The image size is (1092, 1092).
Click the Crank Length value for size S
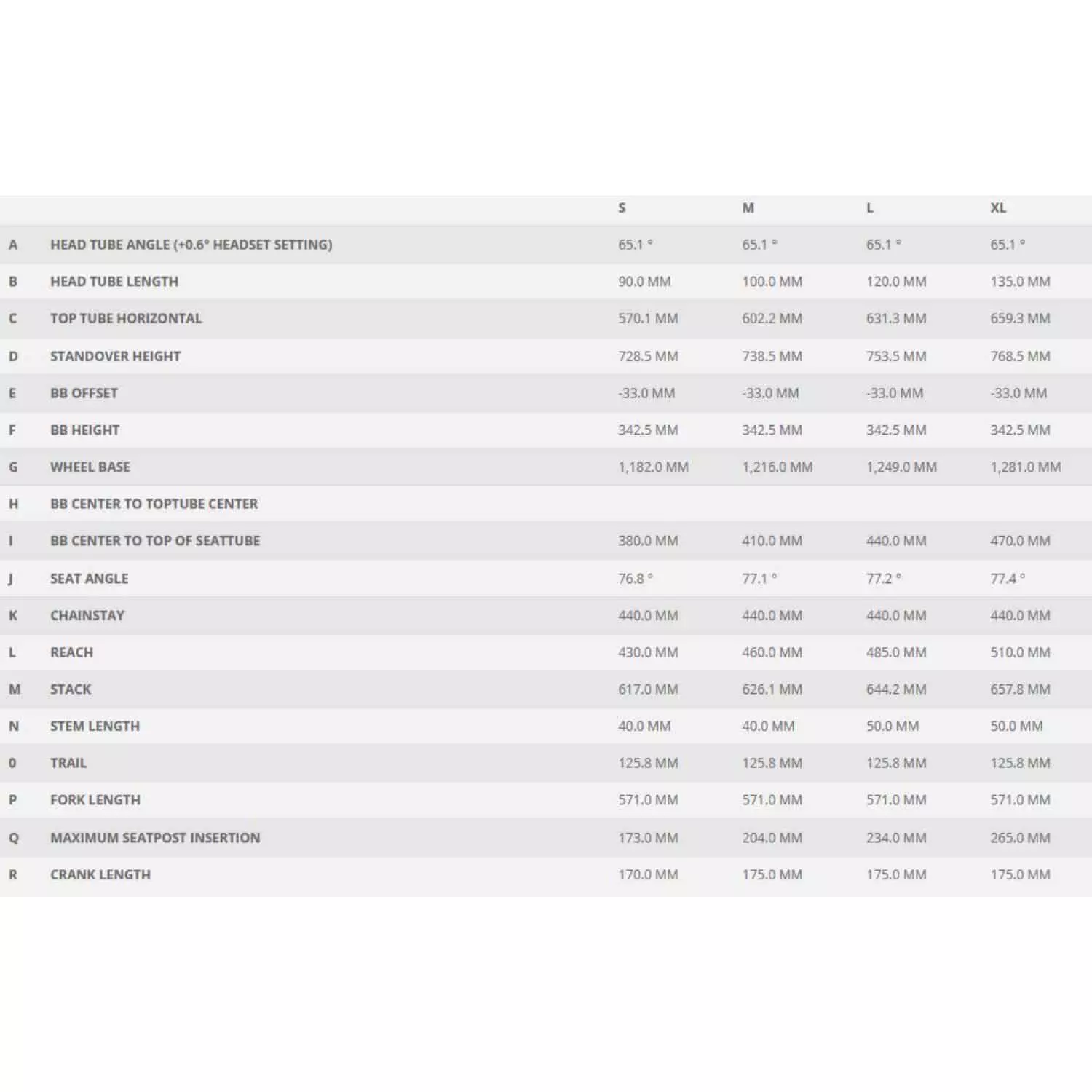pyautogui.click(x=648, y=874)
